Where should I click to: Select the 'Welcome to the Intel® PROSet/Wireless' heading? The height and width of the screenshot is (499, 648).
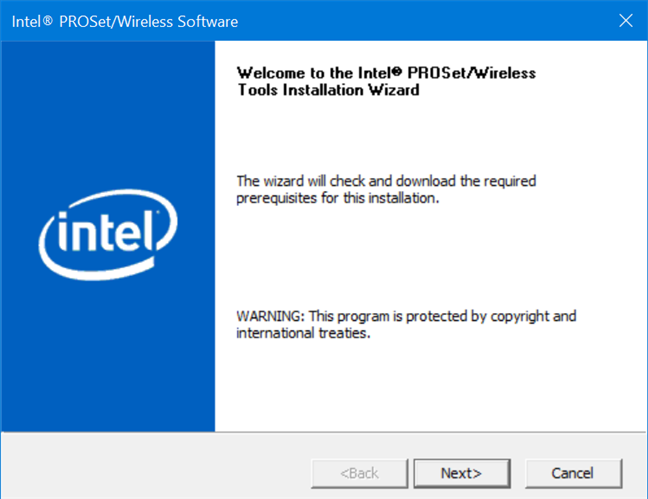pos(386,73)
